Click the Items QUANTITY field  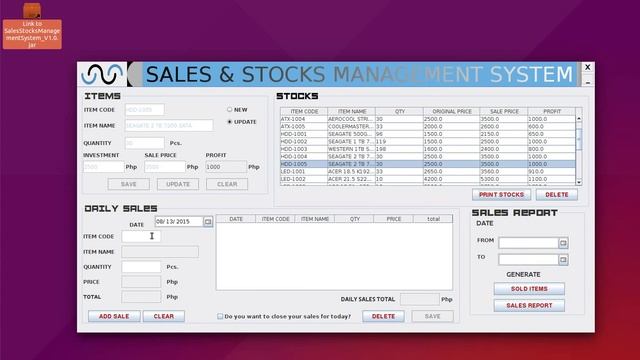point(144,143)
